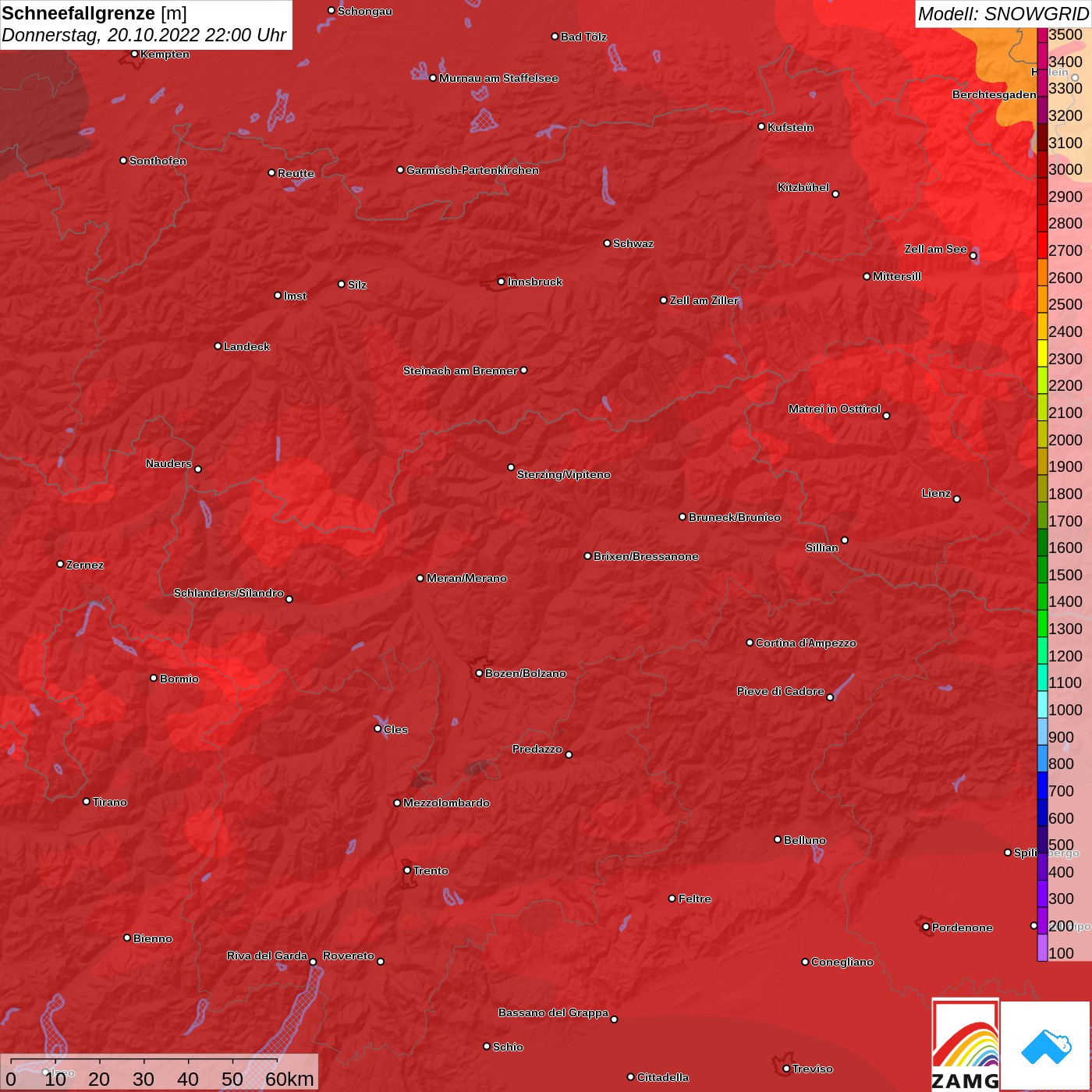The image size is (1092, 1092).
Task: Select the Conegliano label
Action: [x=842, y=962]
